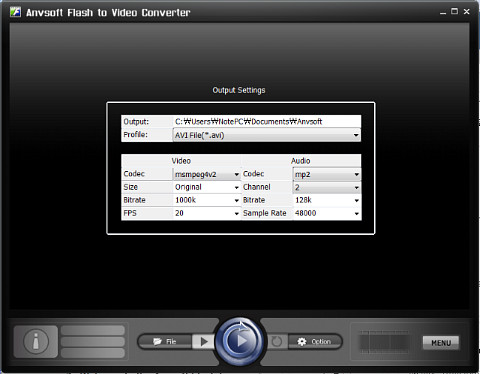Viewport: 480px width, 374px height.
Task: Click the info icon in bottom panel
Action: pos(36,341)
